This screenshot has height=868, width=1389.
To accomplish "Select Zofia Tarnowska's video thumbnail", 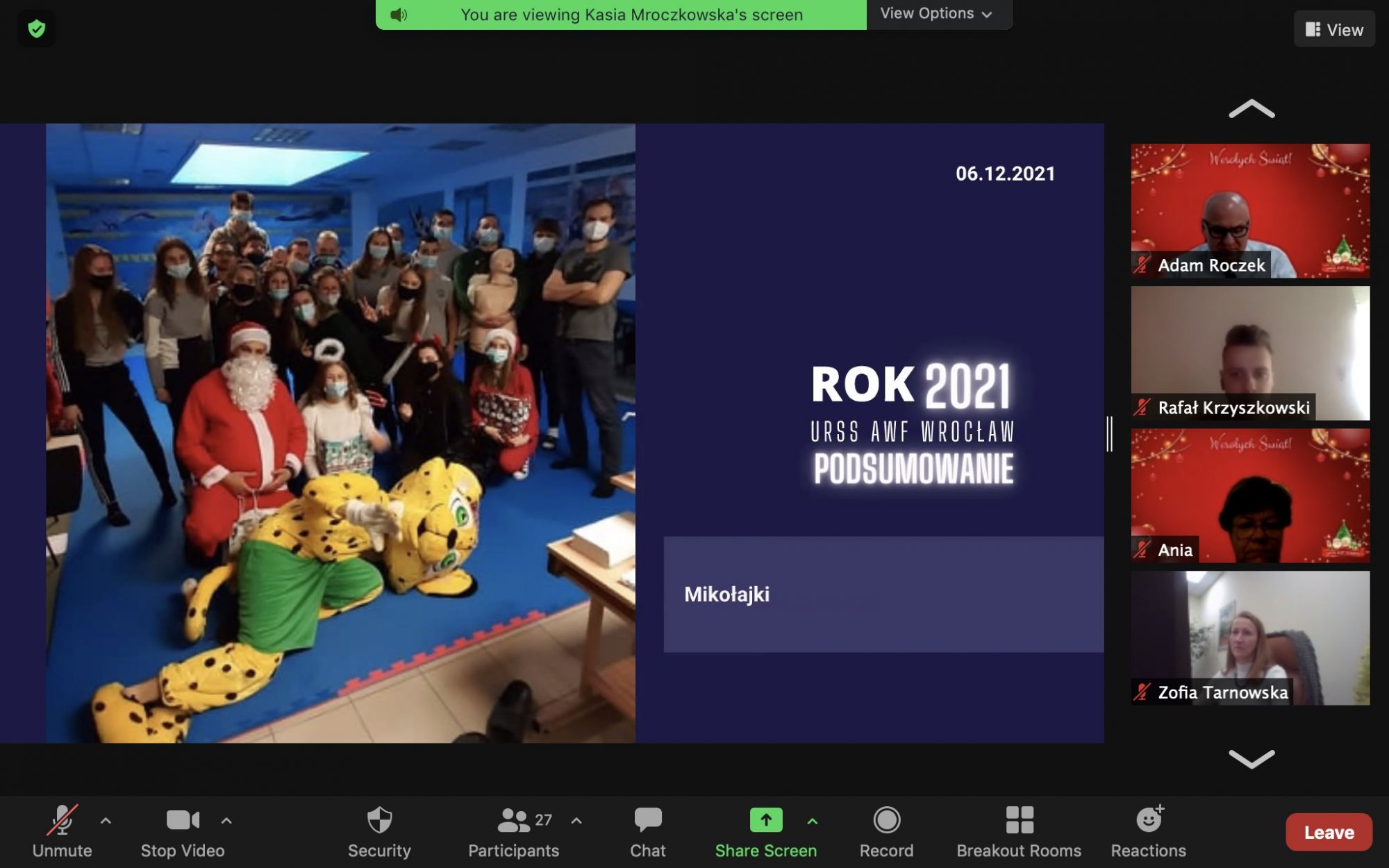I will click(x=1250, y=637).
